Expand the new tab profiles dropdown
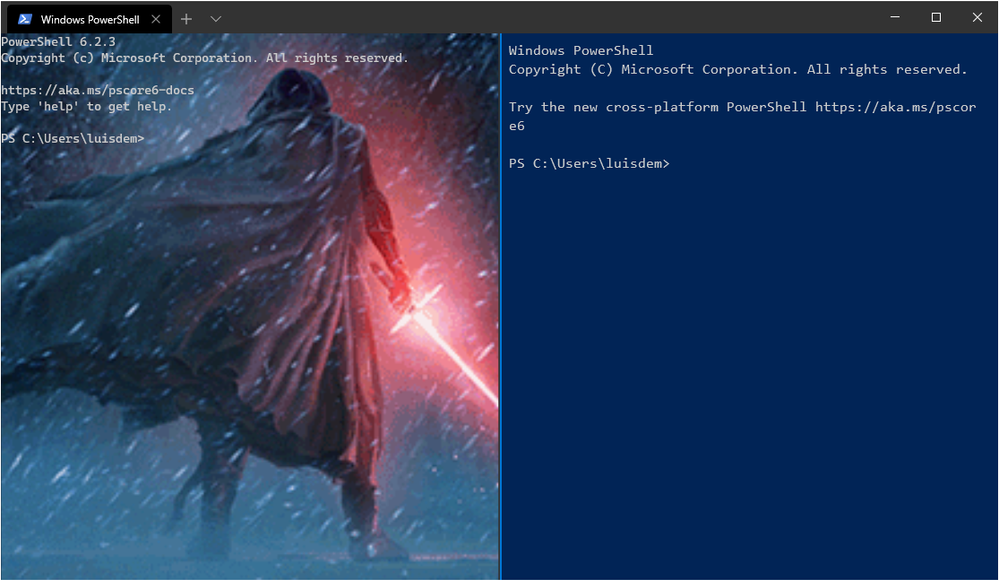The width and height of the screenshot is (999, 581). (216, 19)
